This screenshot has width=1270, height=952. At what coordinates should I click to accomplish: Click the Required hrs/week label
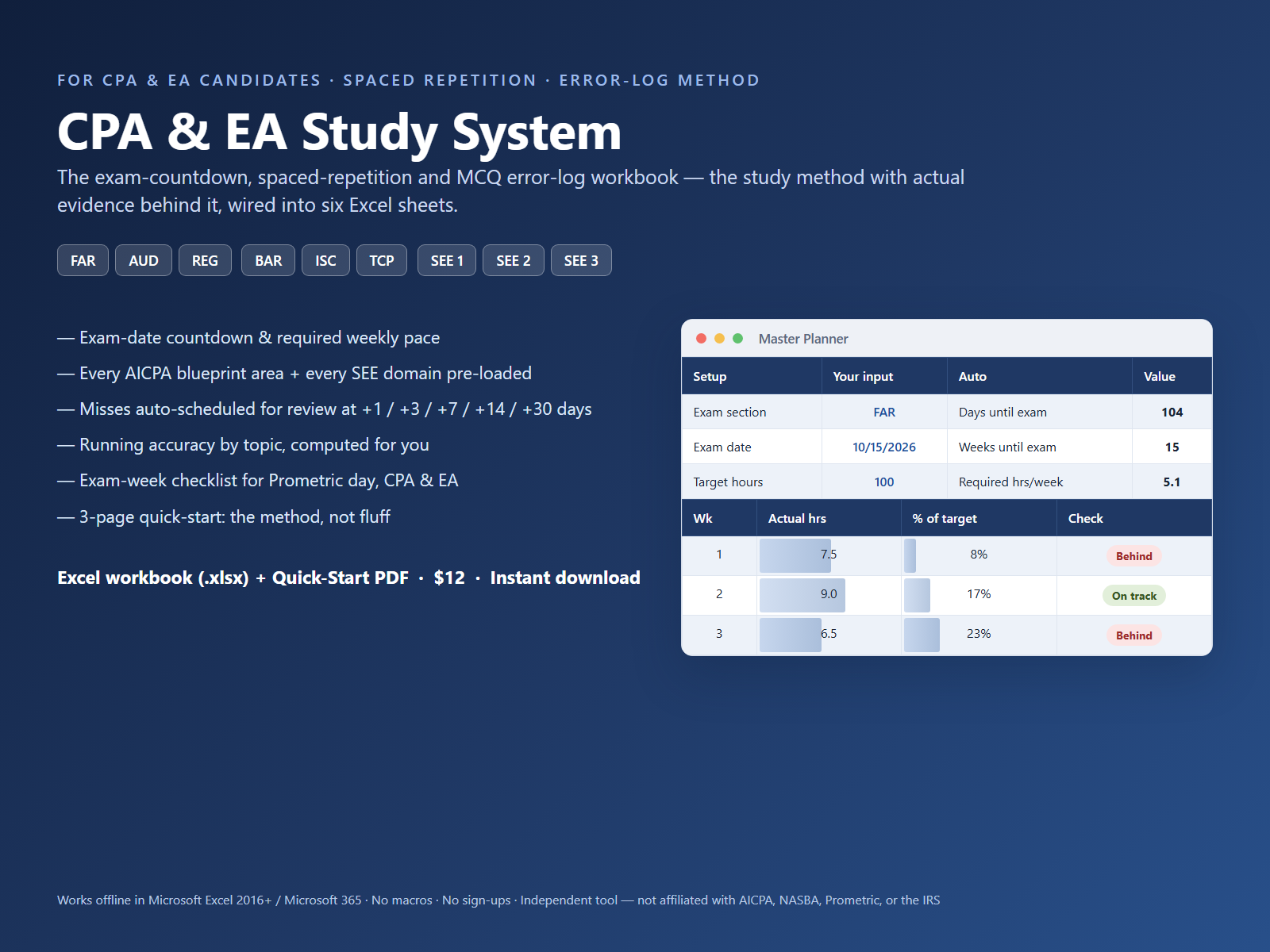click(x=1040, y=482)
